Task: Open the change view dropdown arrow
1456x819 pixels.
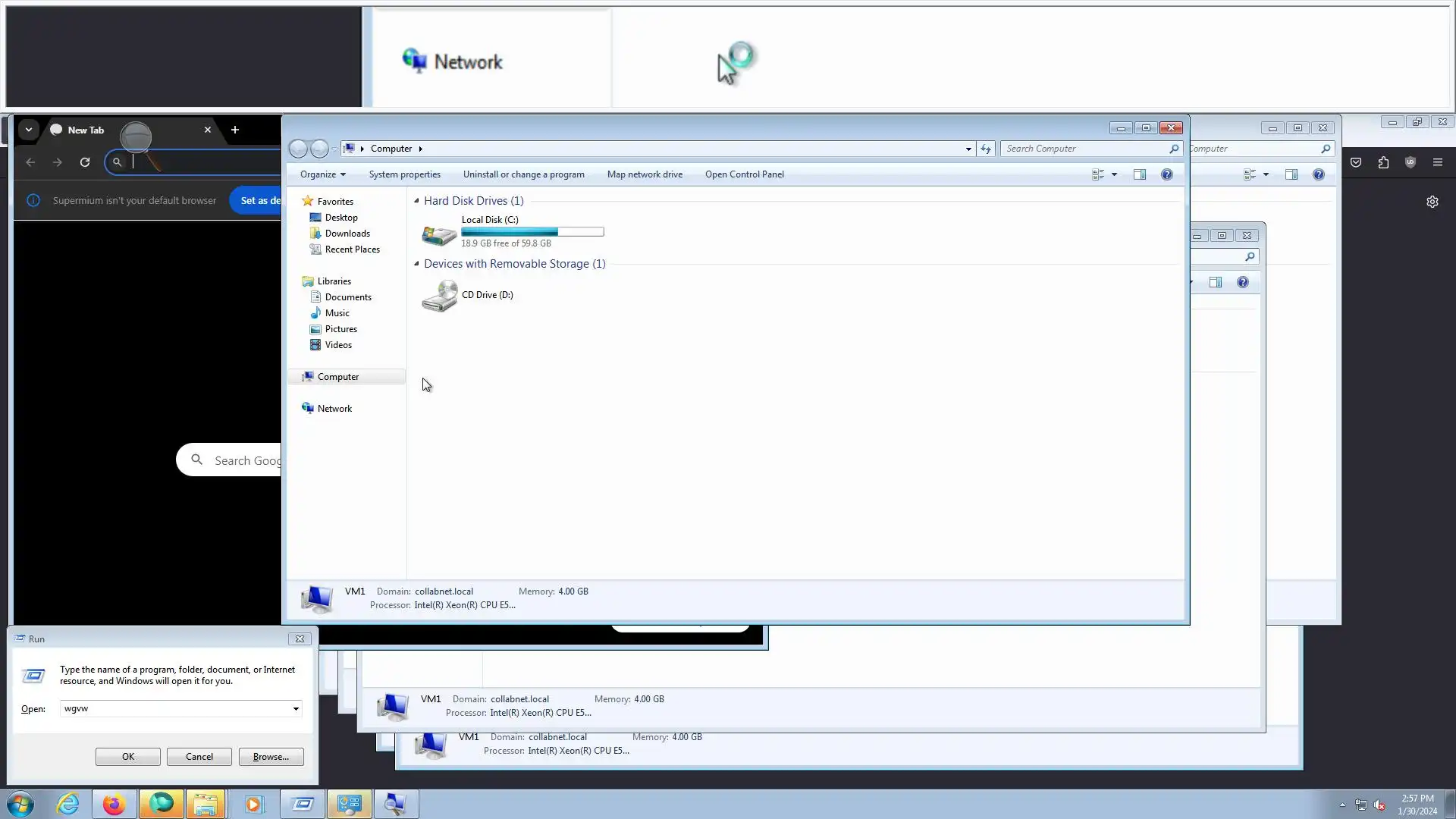Action: pos(1114,174)
